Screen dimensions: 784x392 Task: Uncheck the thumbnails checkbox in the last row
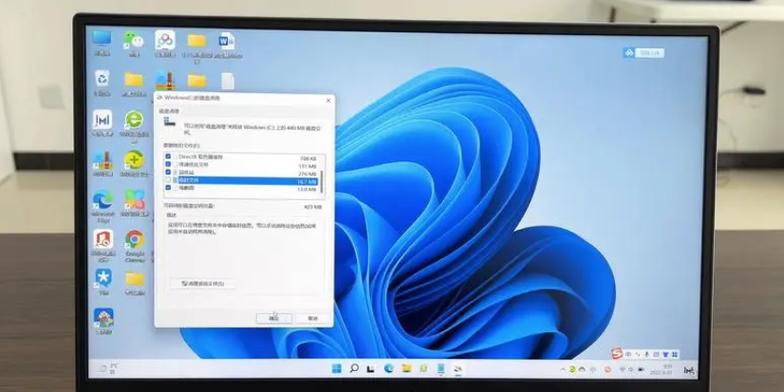168,188
